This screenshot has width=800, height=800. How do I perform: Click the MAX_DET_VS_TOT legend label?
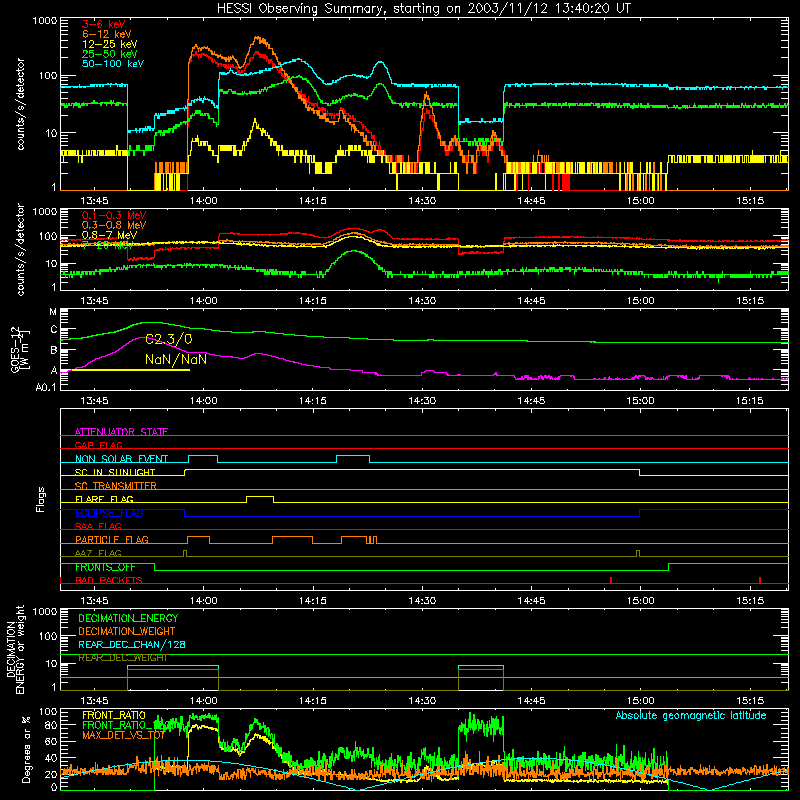click(123, 735)
